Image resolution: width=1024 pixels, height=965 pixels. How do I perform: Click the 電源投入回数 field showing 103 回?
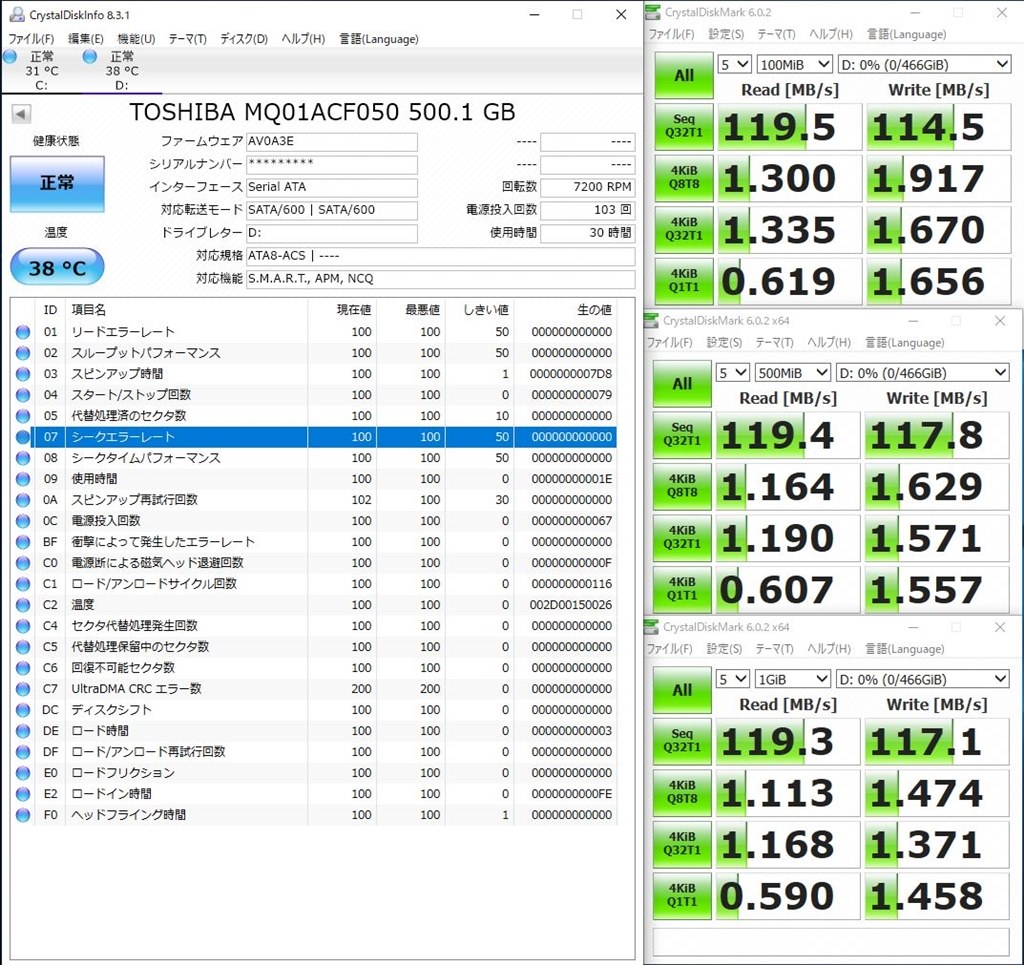point(587,210)
